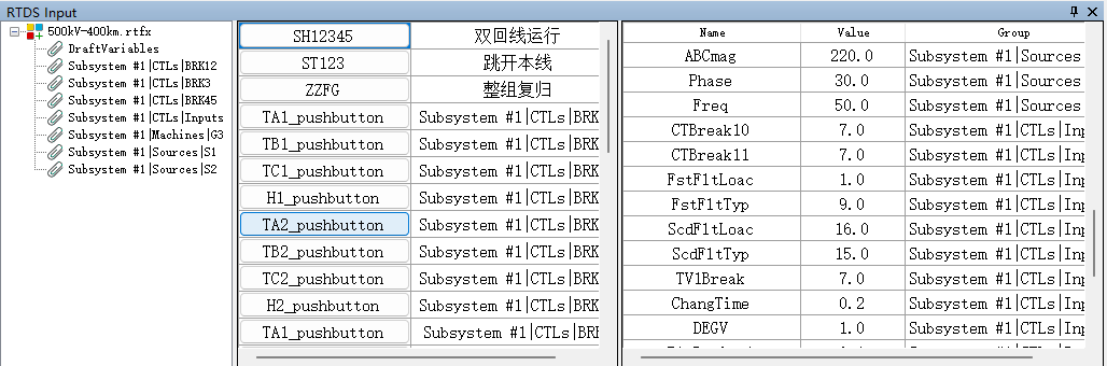Pin the RTDS Input panel
Screen dimensions: 1108x367
click(x=1074, y=11)
